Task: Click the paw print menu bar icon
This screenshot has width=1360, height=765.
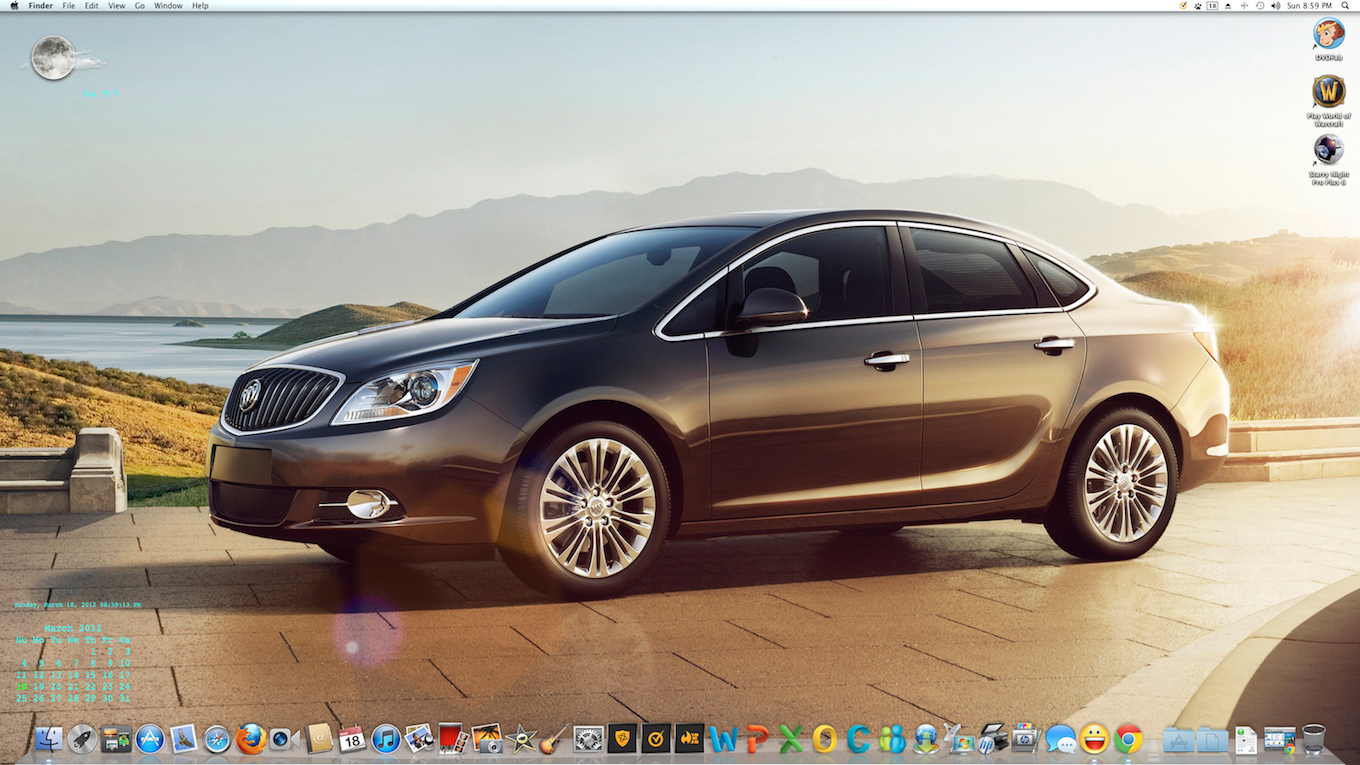Action: (1198, 6)
